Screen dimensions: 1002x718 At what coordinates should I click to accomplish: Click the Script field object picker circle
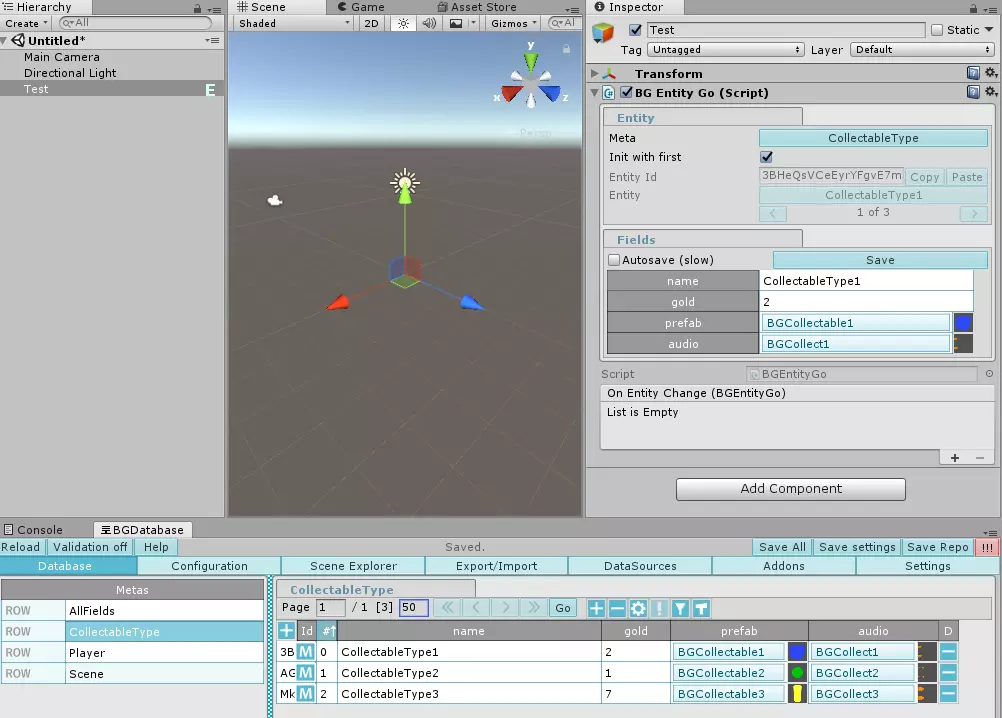pyautogui.click(x=989, y=374)
